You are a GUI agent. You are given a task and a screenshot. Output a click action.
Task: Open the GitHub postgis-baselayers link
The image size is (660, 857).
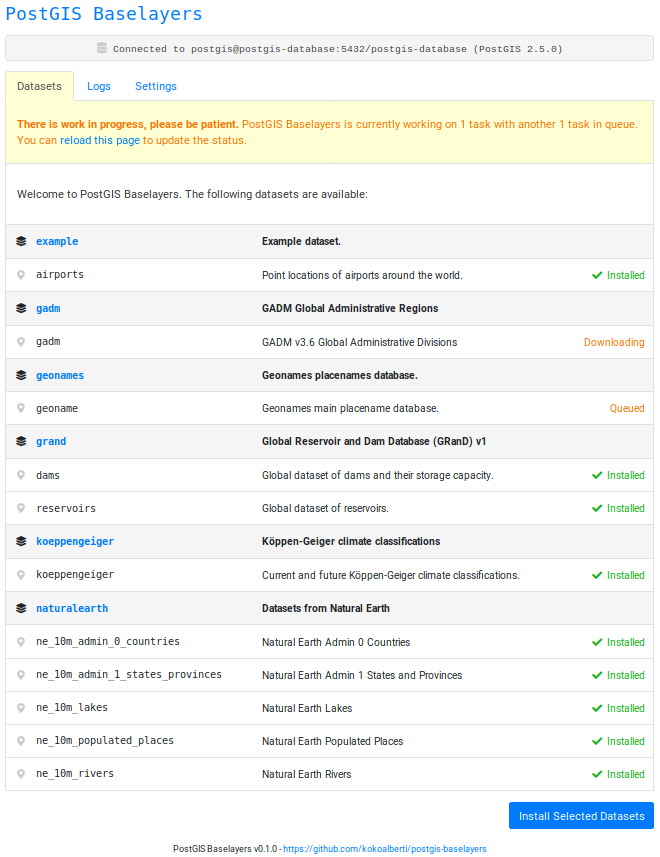(x=385, y=849)
